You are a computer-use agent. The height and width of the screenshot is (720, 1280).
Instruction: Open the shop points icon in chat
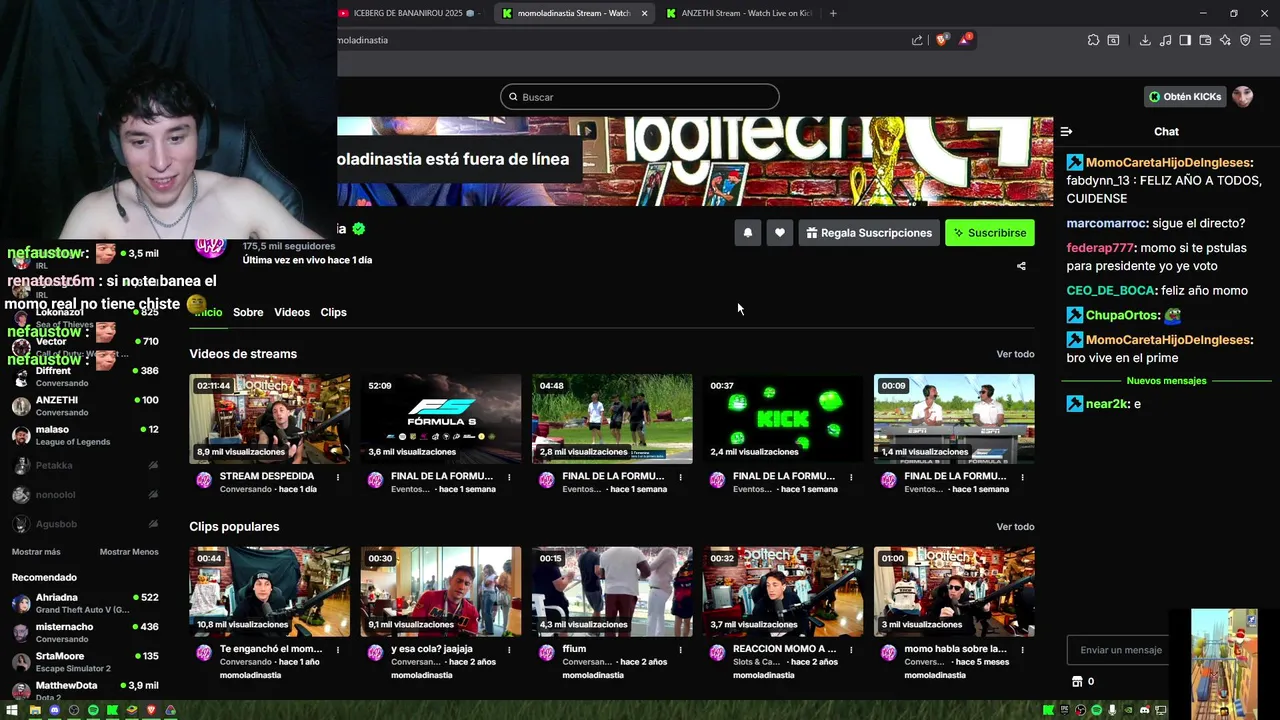click(1077, 682)
